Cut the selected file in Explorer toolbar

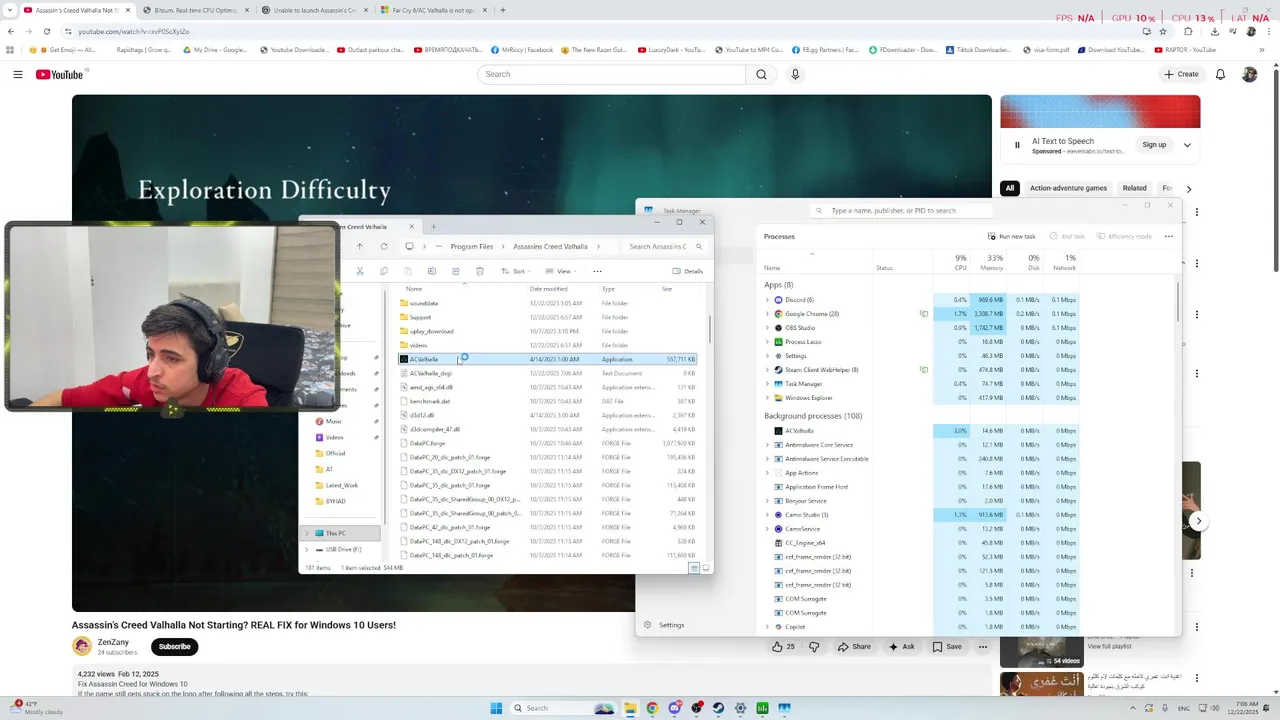[360, 271]
